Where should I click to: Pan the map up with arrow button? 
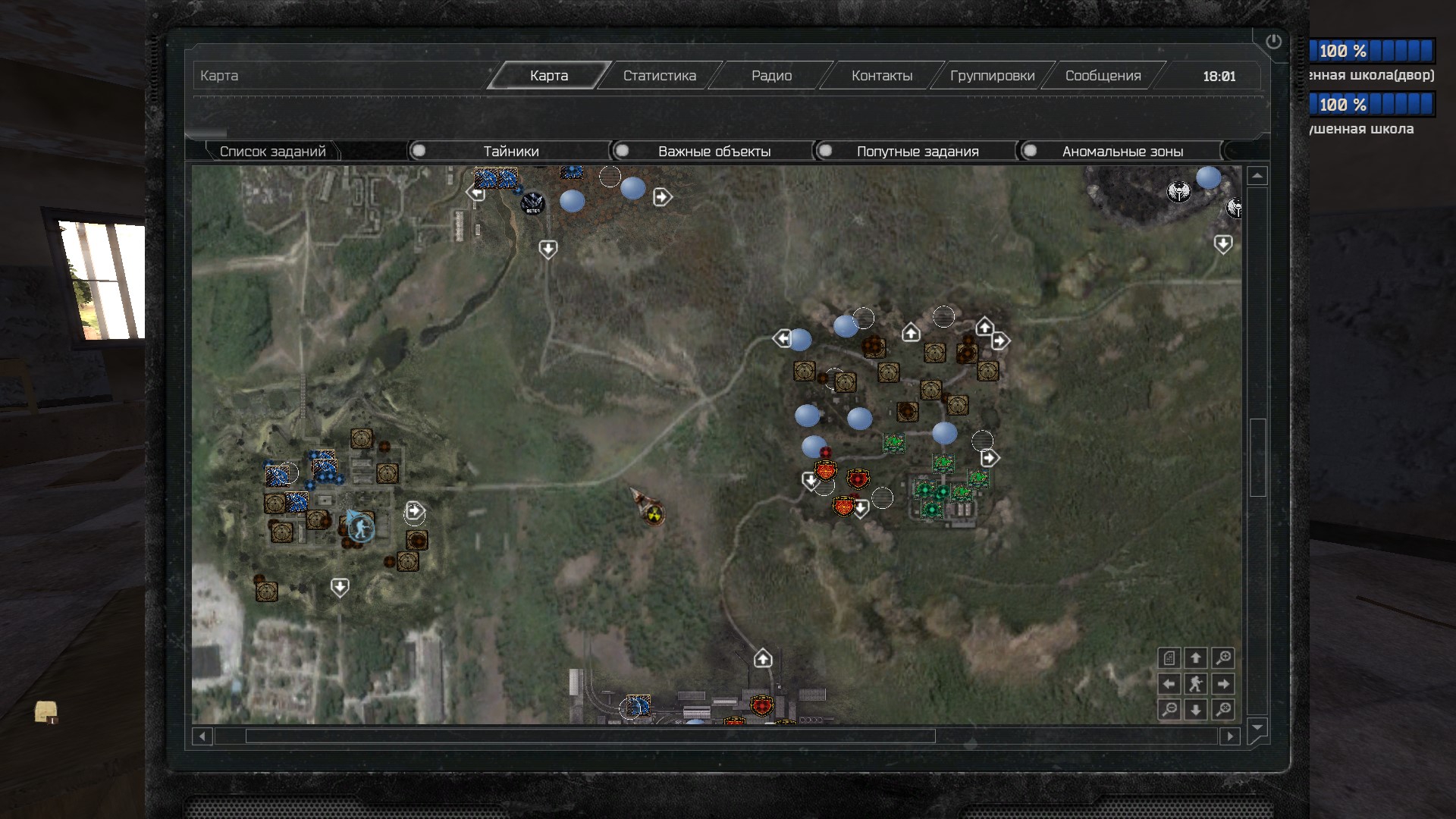pos(1196,657)
